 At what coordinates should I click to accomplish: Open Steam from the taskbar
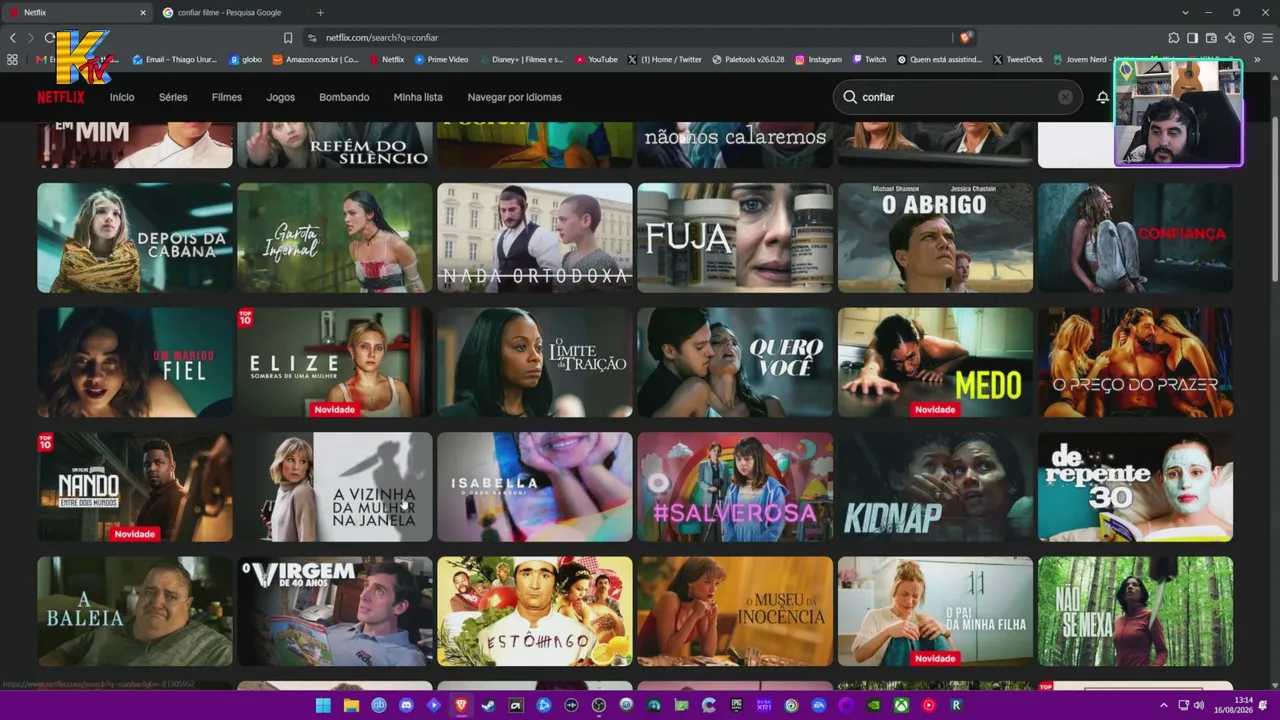(x=488, y=705)
